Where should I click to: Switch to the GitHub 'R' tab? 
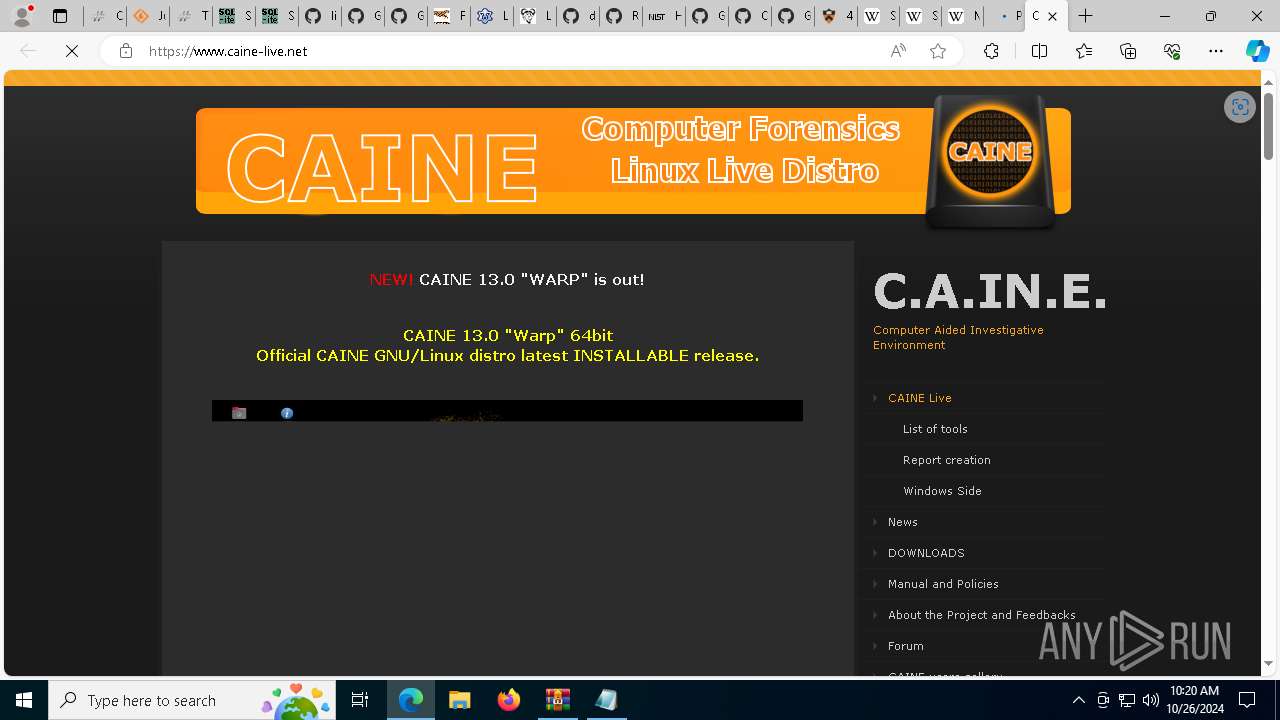(620, 16)
